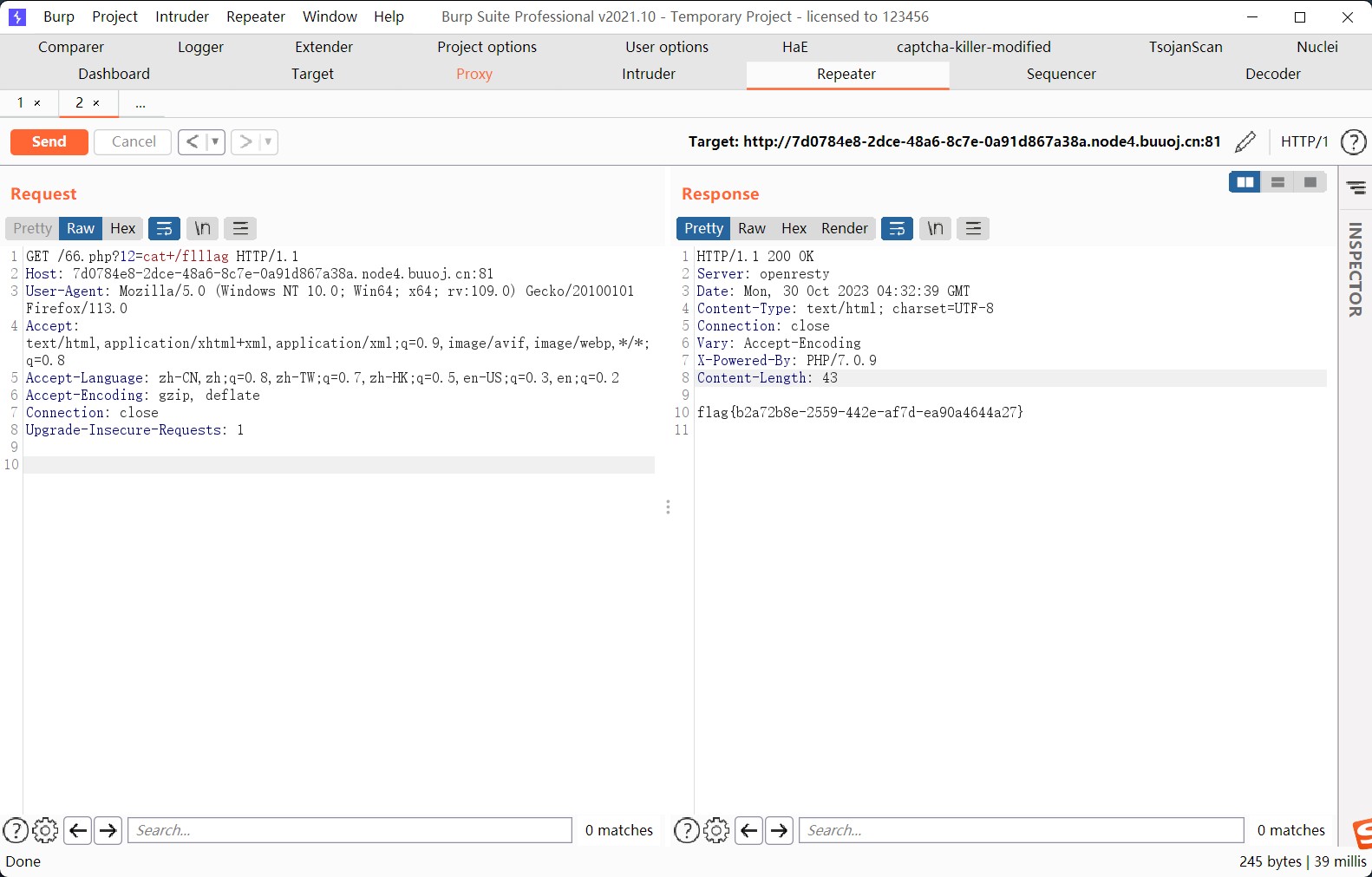Switch protocol via HTTP/1 button

tap(1304, 141)
